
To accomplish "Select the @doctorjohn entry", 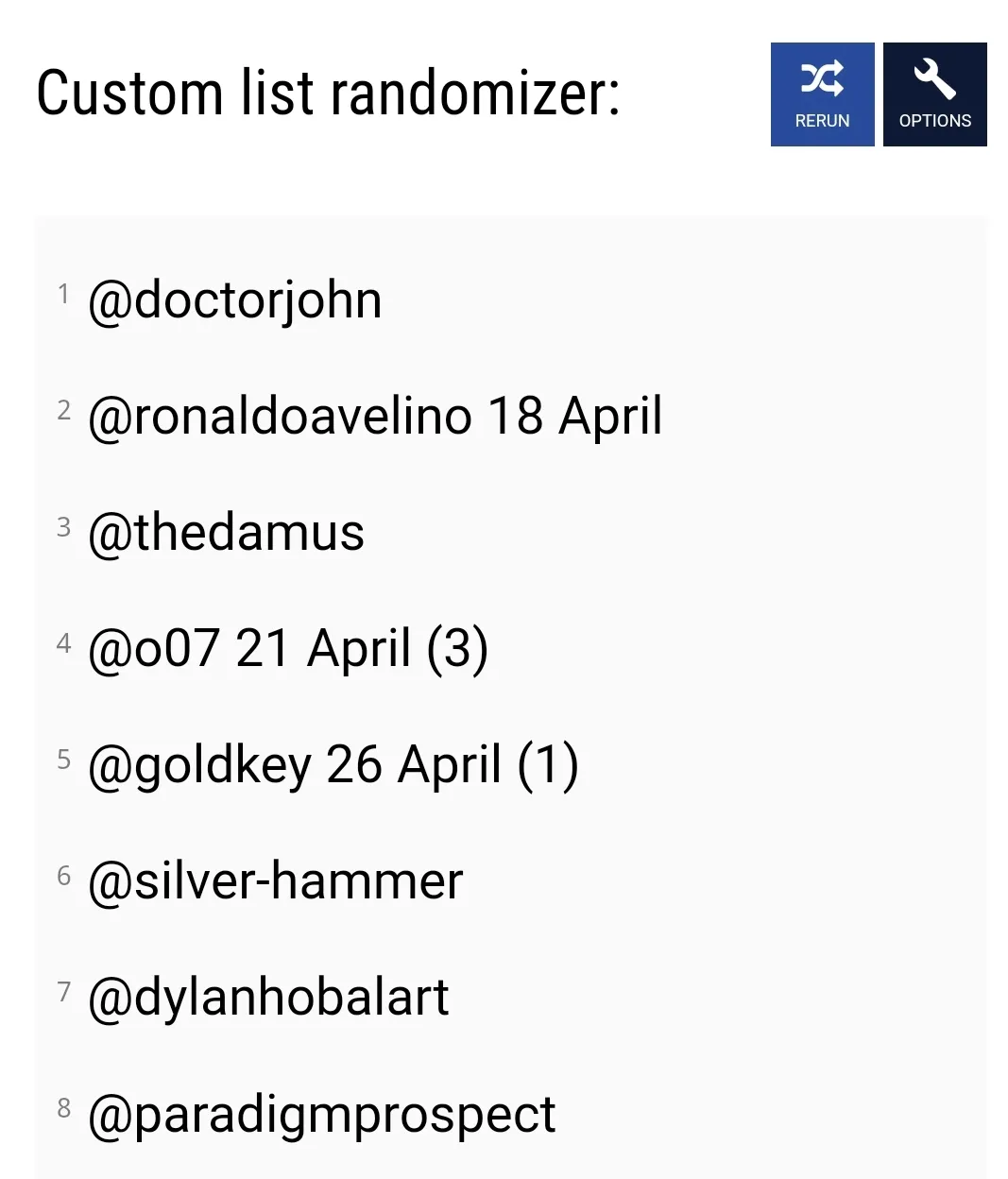I will tap(234, 301).
